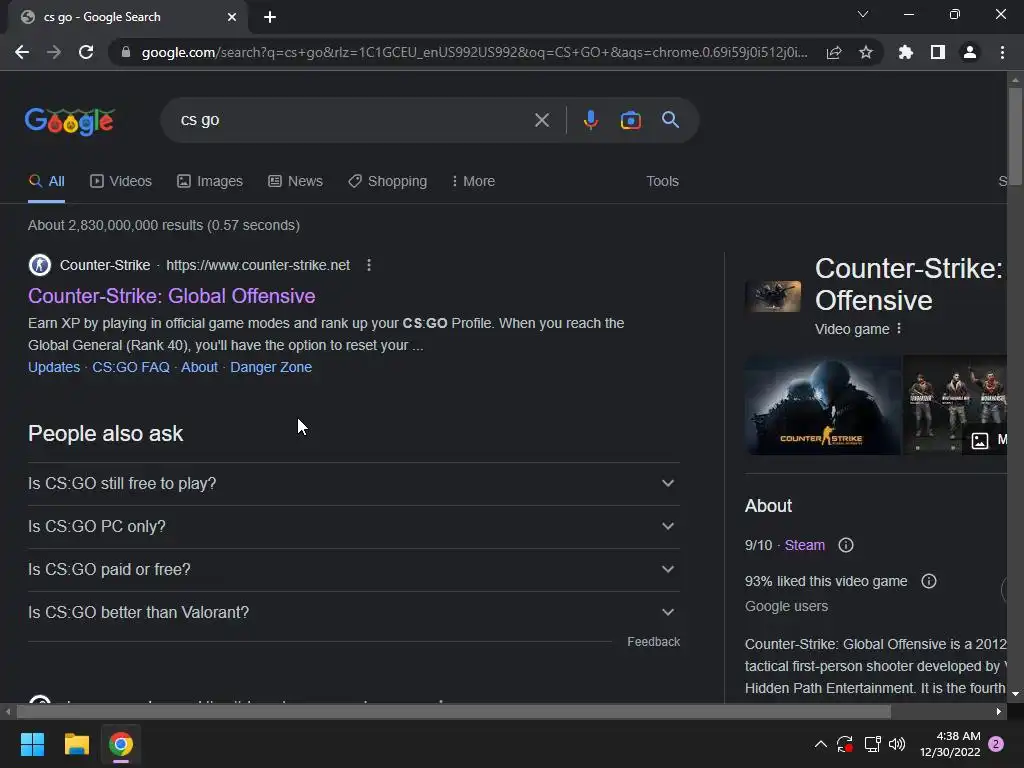Click the Chrome taskbar icon
The width and height of the screenshot is (1024, 768).
pyautogui.click(x=121, y=744)
